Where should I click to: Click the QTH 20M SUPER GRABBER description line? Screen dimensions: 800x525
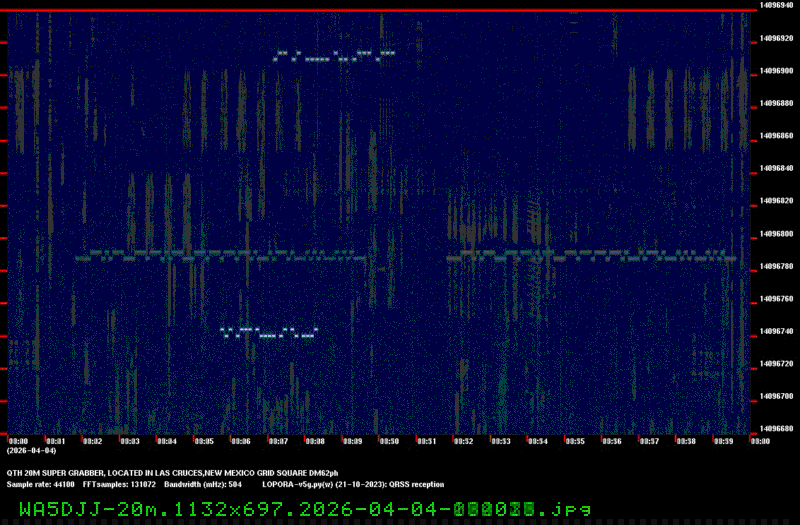(x=172, y=473)
